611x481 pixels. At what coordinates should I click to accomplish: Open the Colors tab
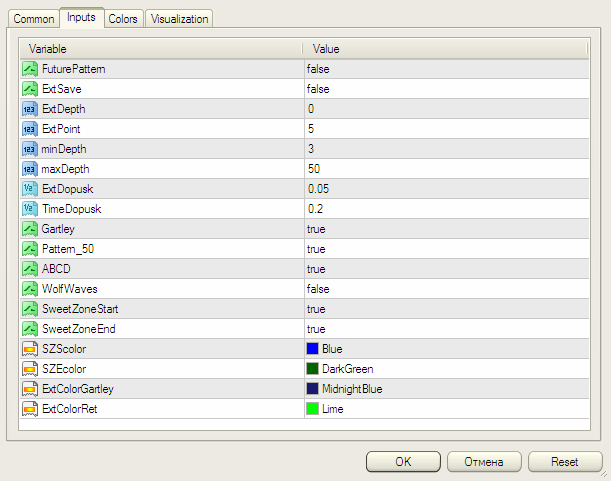point(123,19)
